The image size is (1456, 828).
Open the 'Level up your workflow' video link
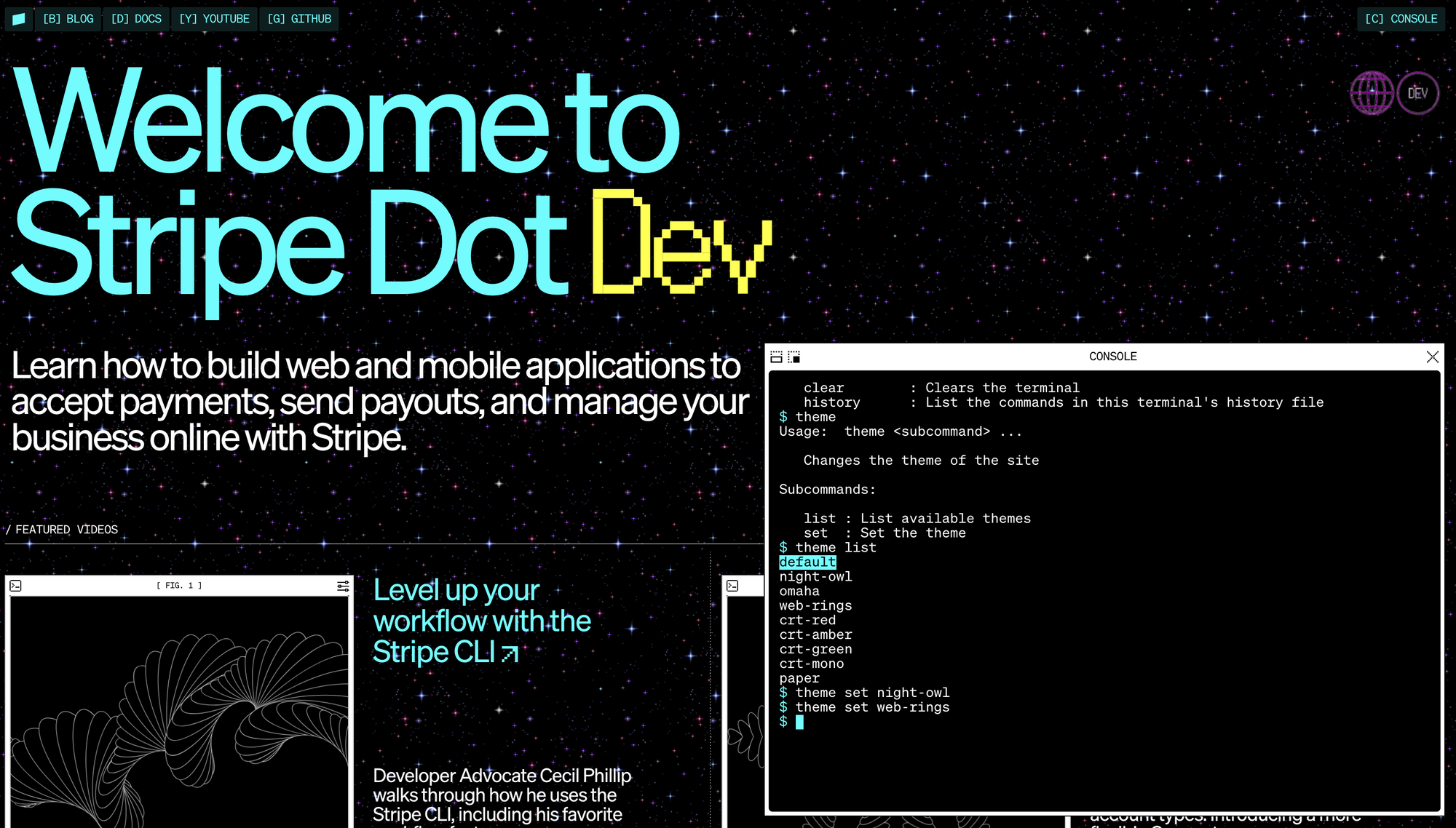click(480, 621)
